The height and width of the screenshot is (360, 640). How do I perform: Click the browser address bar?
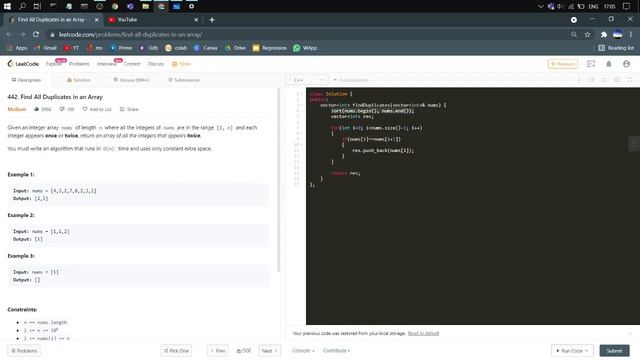click(x=310, y=35)
